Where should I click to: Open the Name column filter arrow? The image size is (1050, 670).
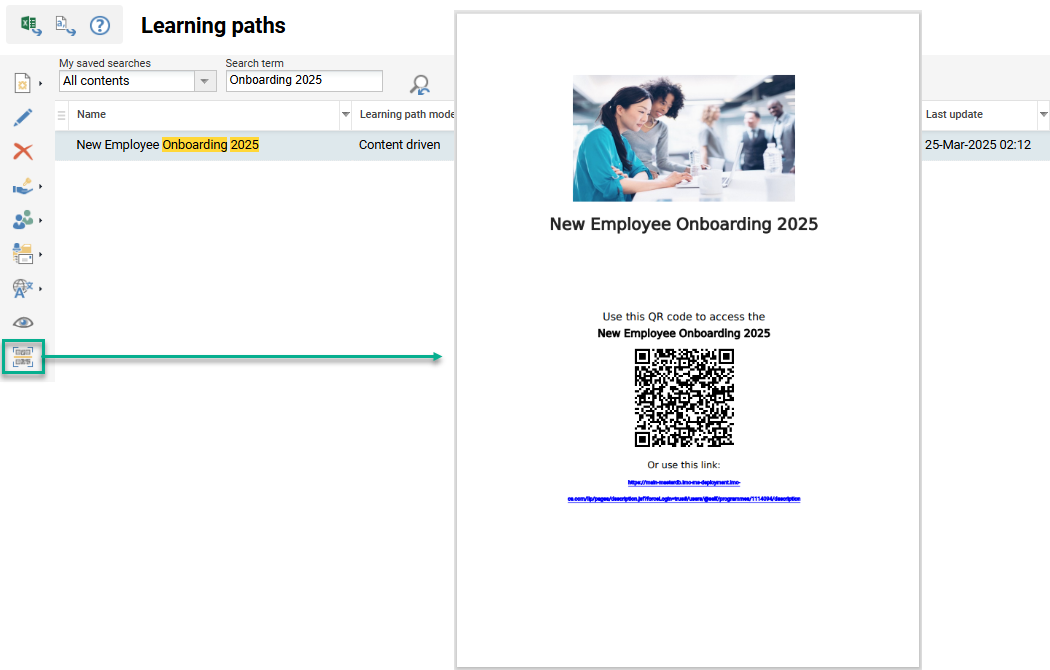[345, 115]
